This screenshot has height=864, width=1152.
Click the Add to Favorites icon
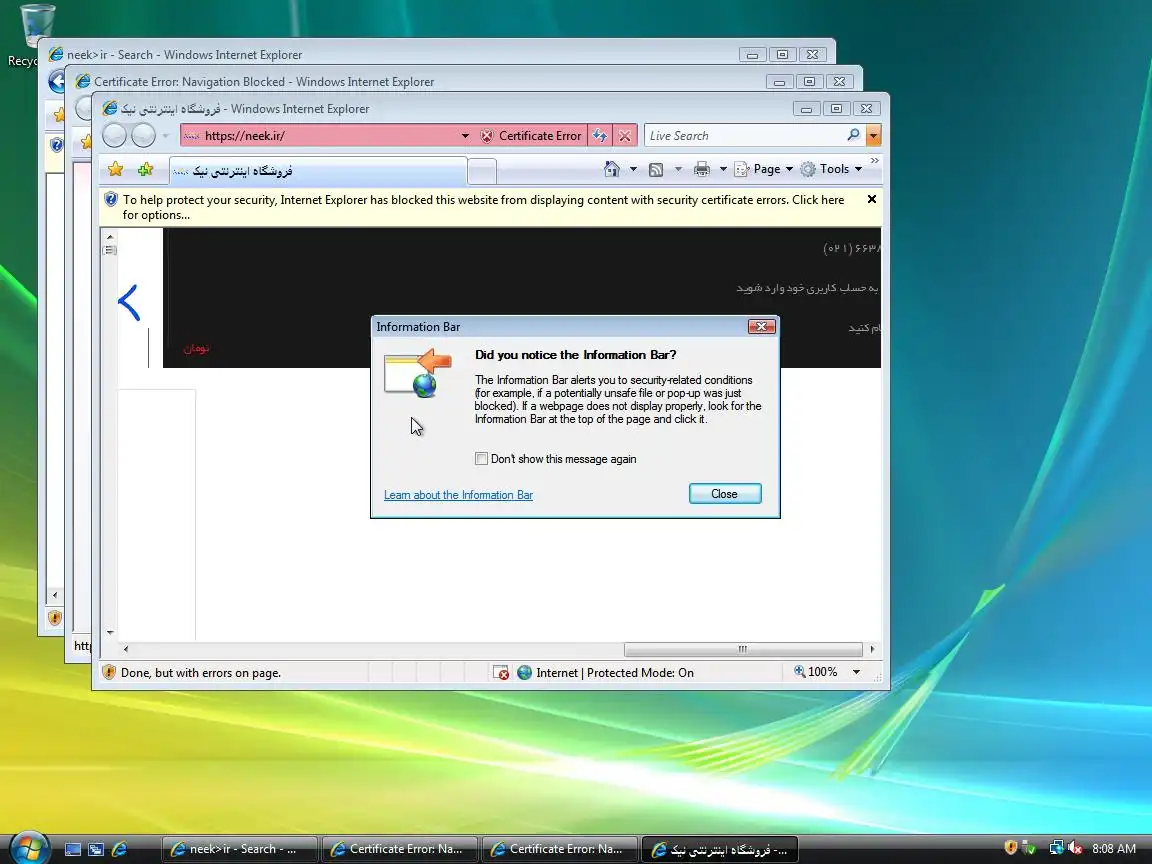145,170
